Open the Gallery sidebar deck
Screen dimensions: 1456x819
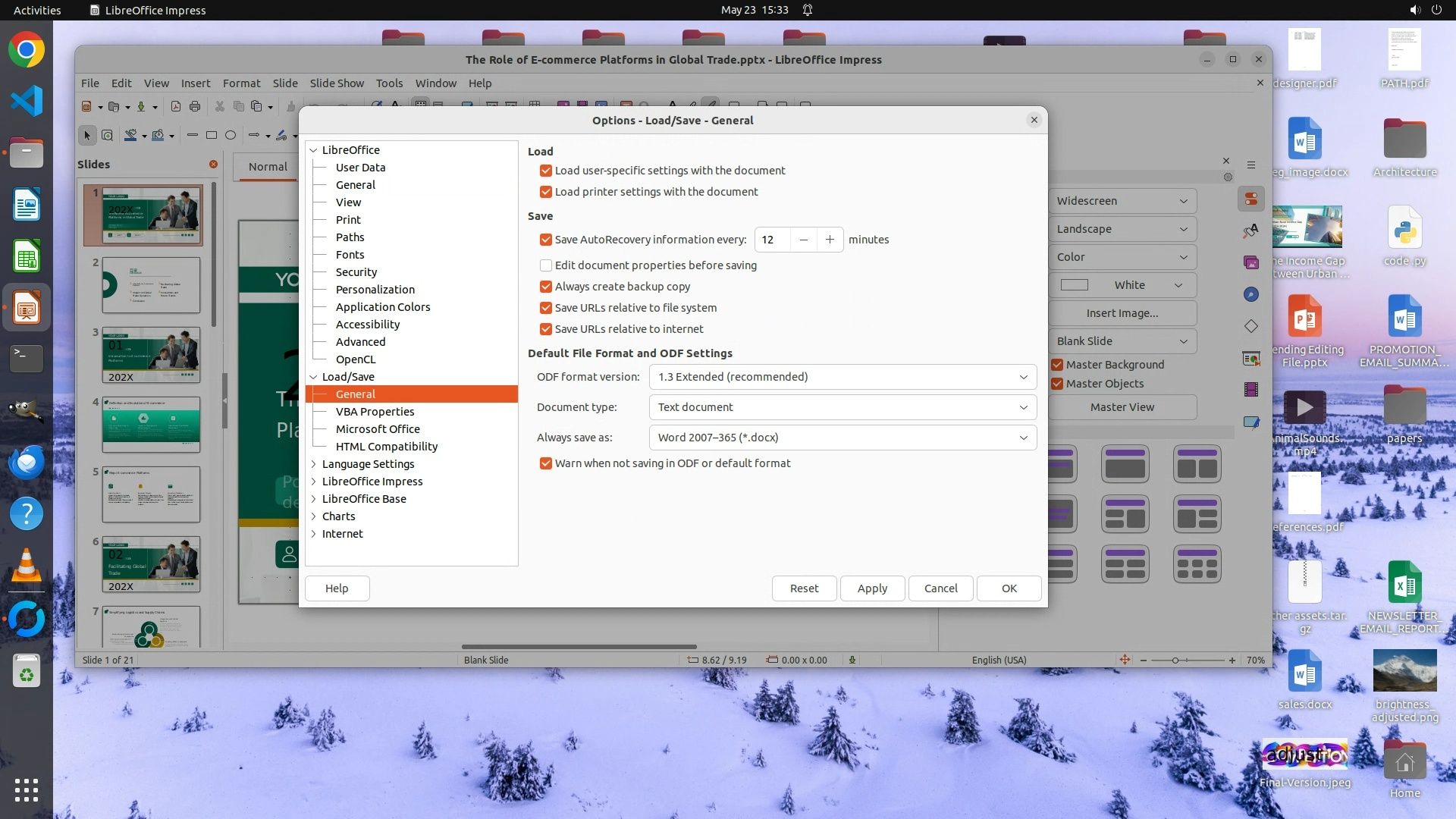(1251, 263)
